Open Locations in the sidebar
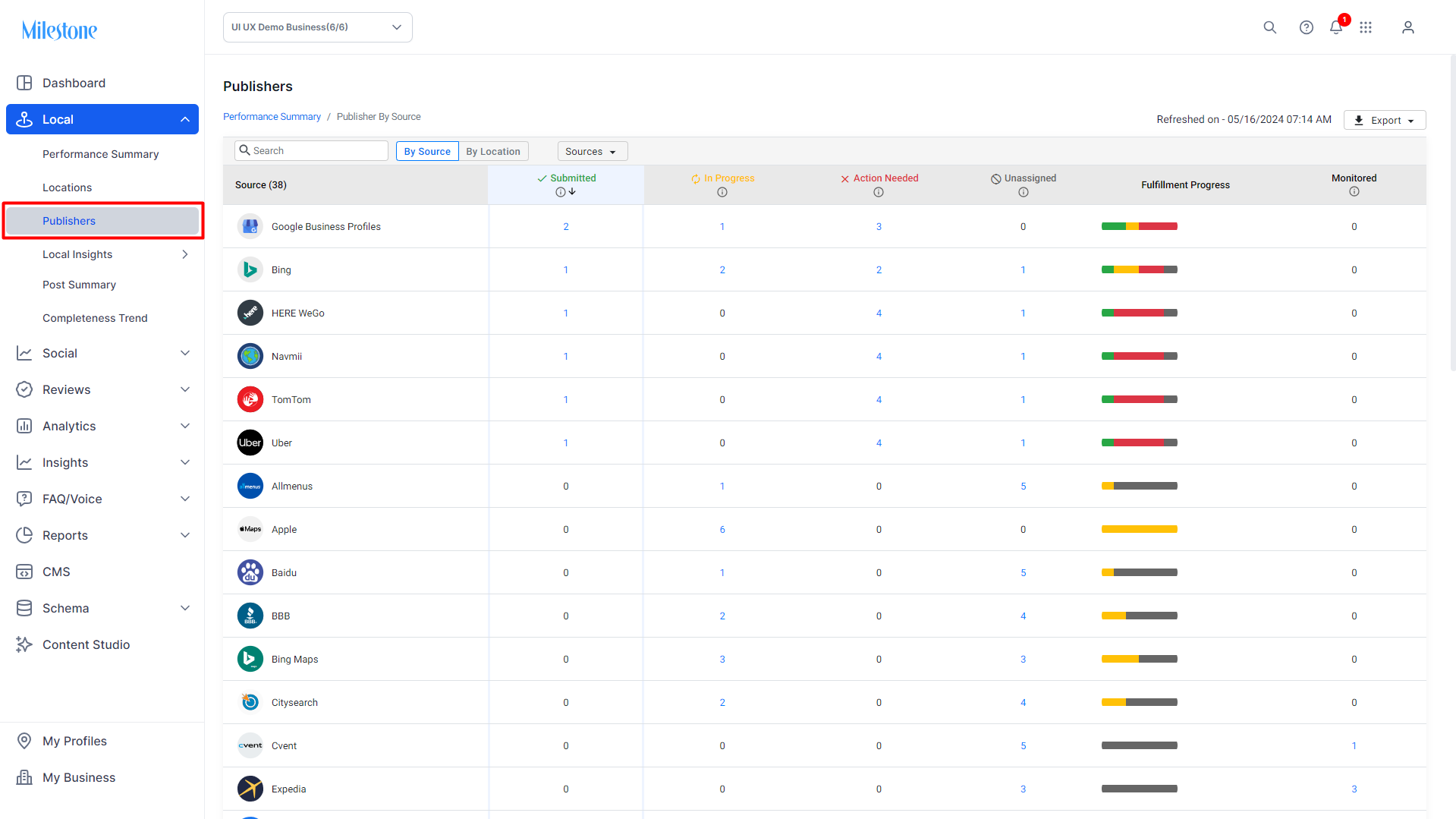Screen dimensions: 1456x819 tap(67, 187)
